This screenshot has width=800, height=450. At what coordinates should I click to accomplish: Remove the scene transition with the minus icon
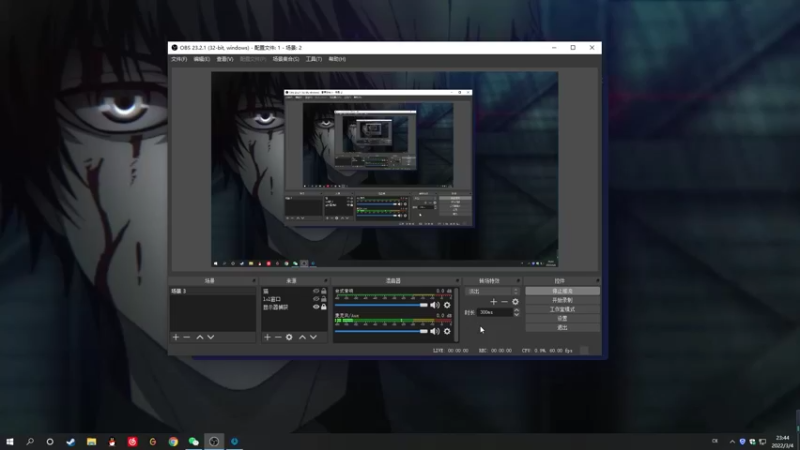coord(504,302)
